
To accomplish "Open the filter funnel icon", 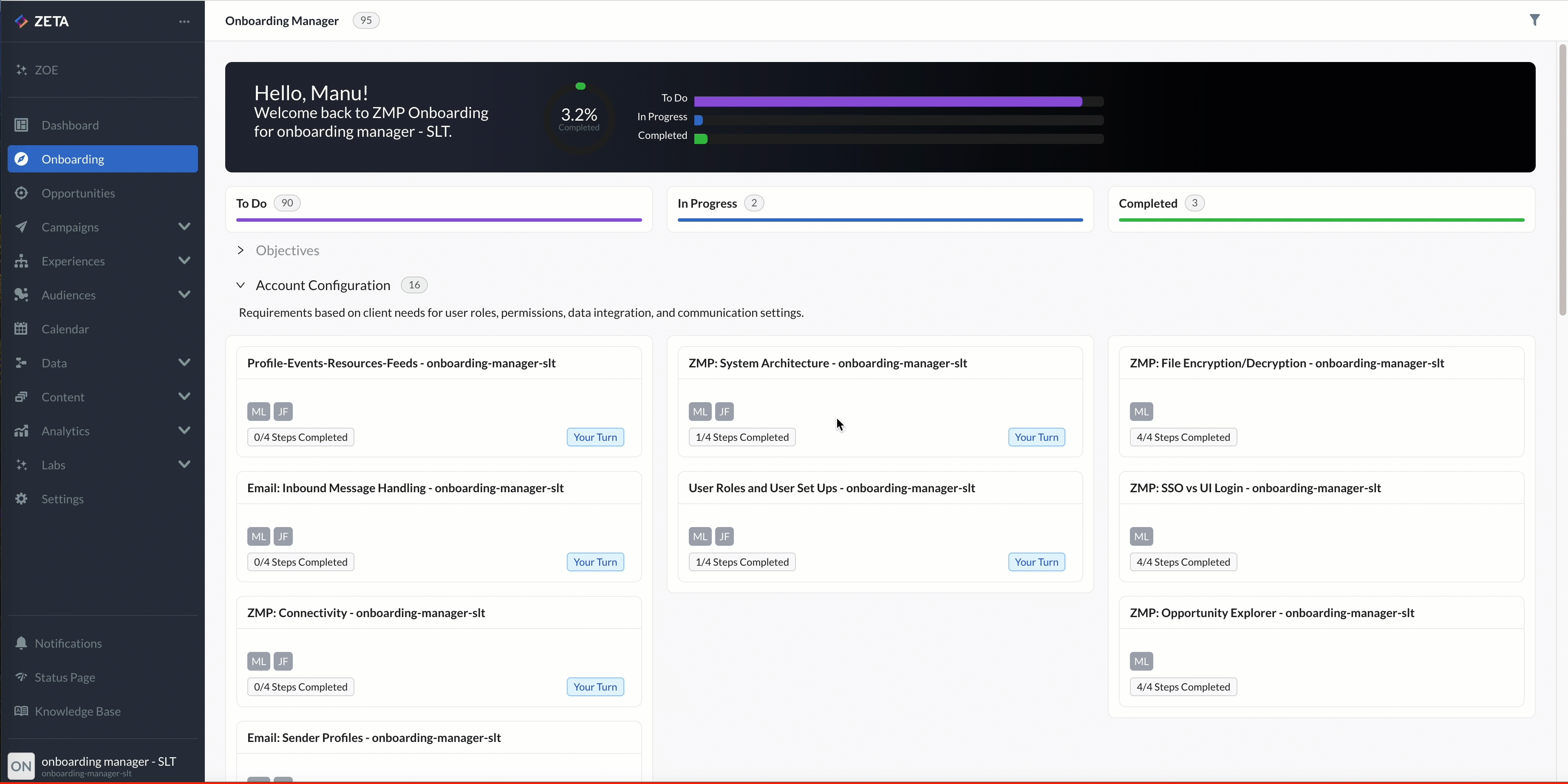I will (1534, 20).
